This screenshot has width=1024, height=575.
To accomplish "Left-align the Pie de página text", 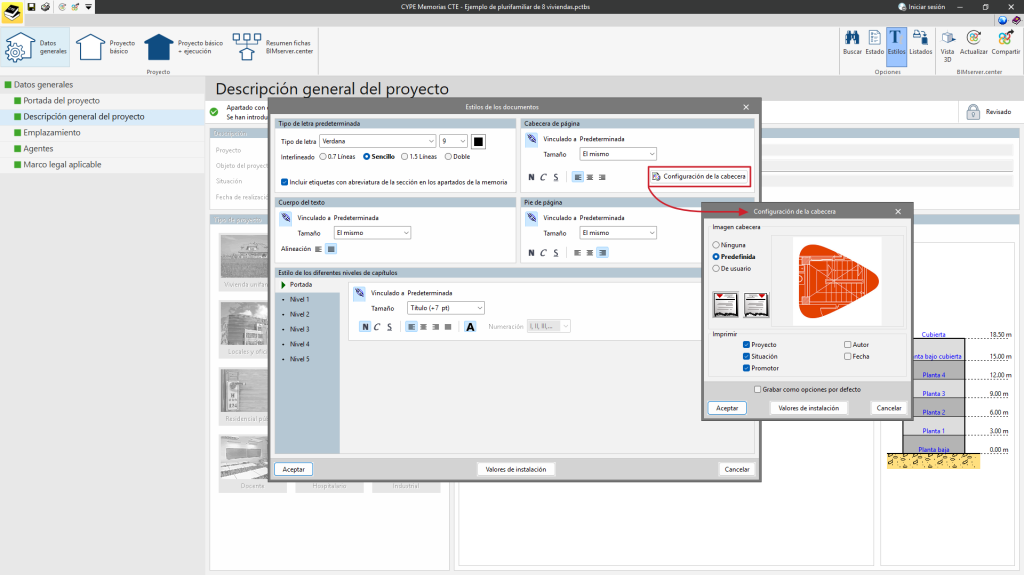I will pos(577,253).
